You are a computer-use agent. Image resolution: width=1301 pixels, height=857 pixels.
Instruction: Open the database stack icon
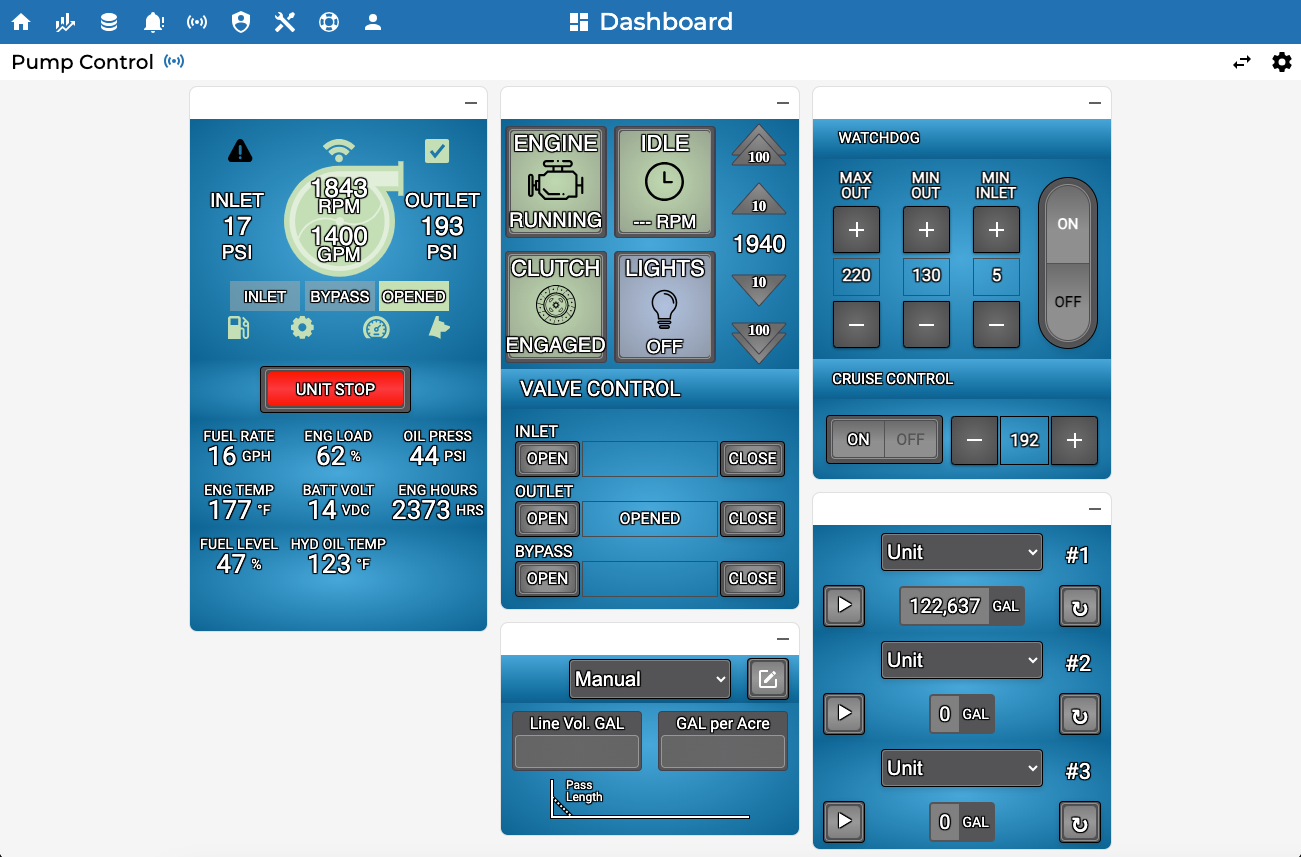(109, 22)
